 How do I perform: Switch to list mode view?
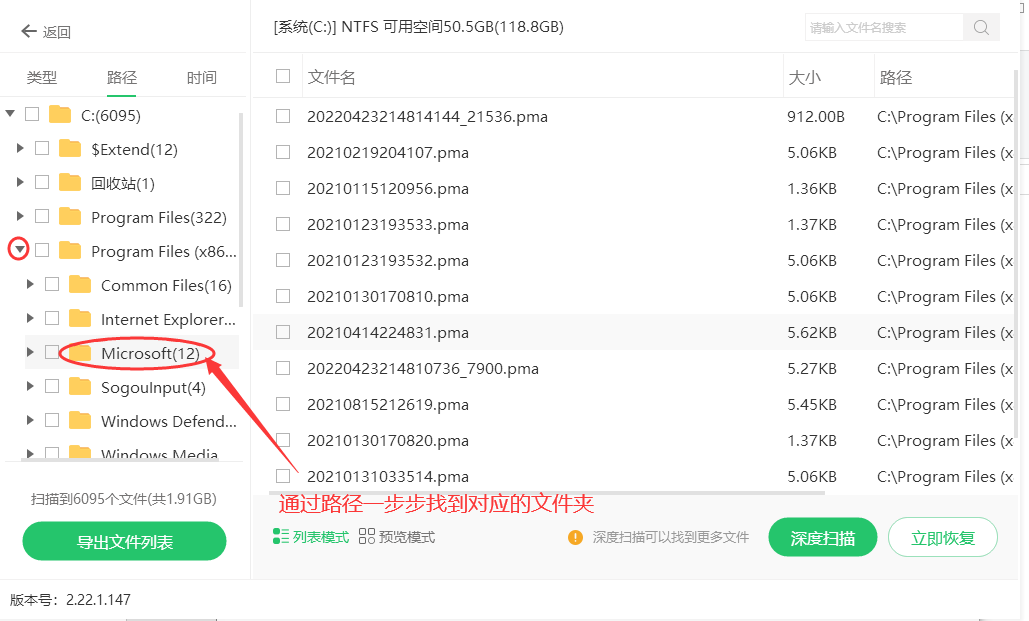pyautogui.click(x=311, y=537)
